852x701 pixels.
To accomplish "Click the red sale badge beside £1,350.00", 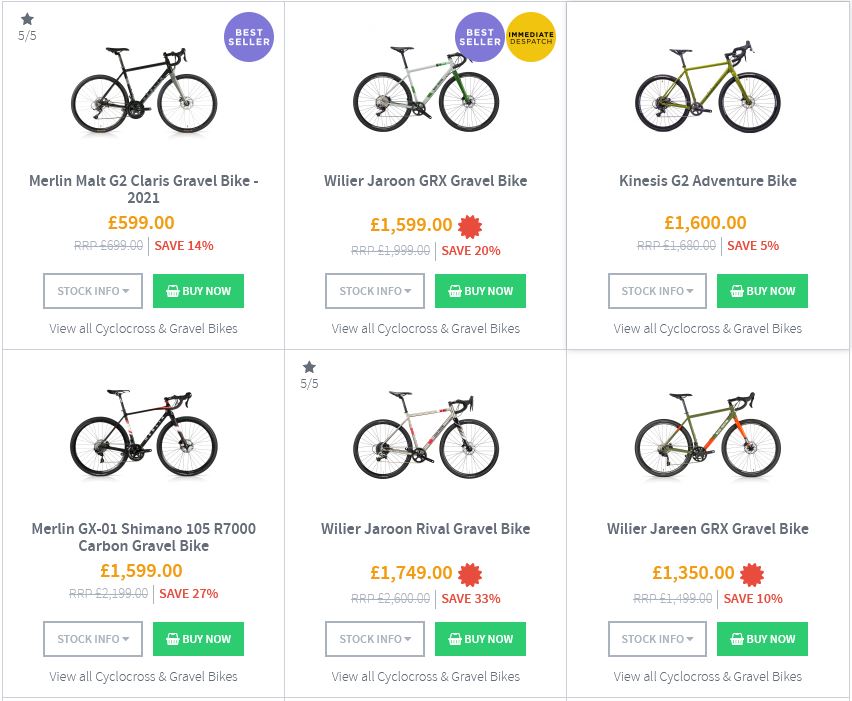I will pos(752,574).
